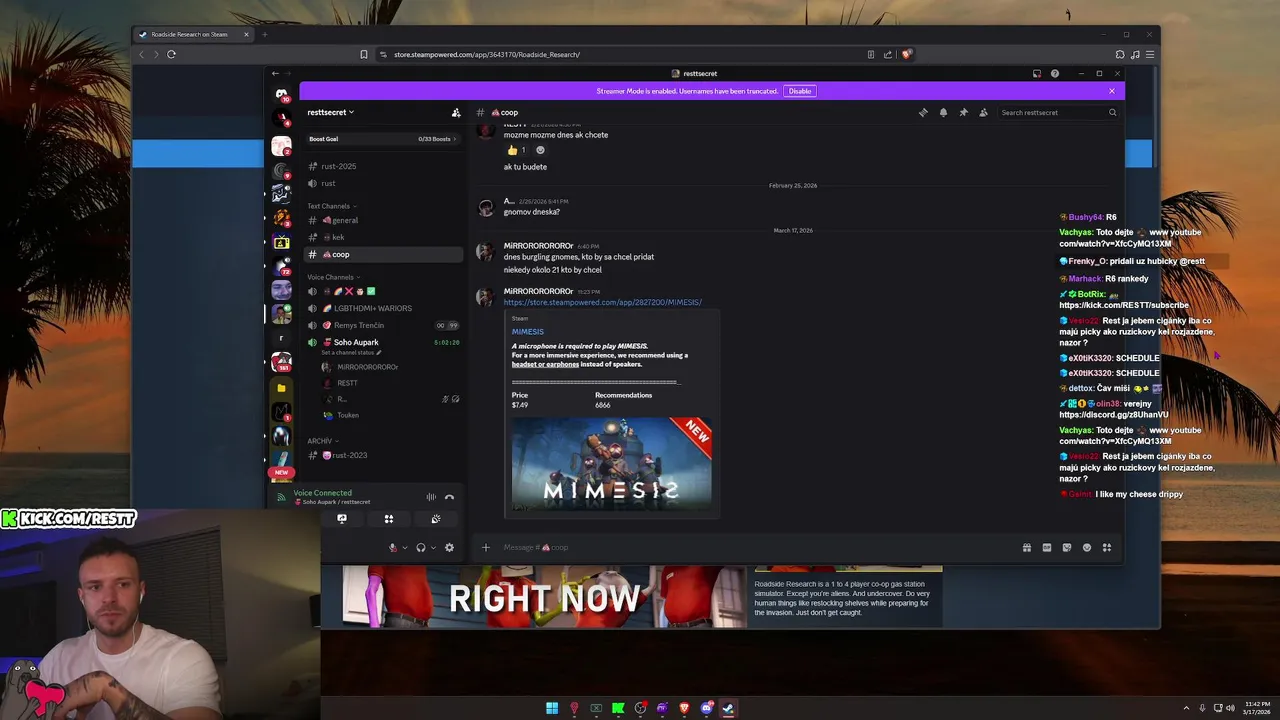Image resolution: width=1280 pixels, height=720 pixels.
Task: Open the gift icon in message bar
Action: tap(1027, 547)
